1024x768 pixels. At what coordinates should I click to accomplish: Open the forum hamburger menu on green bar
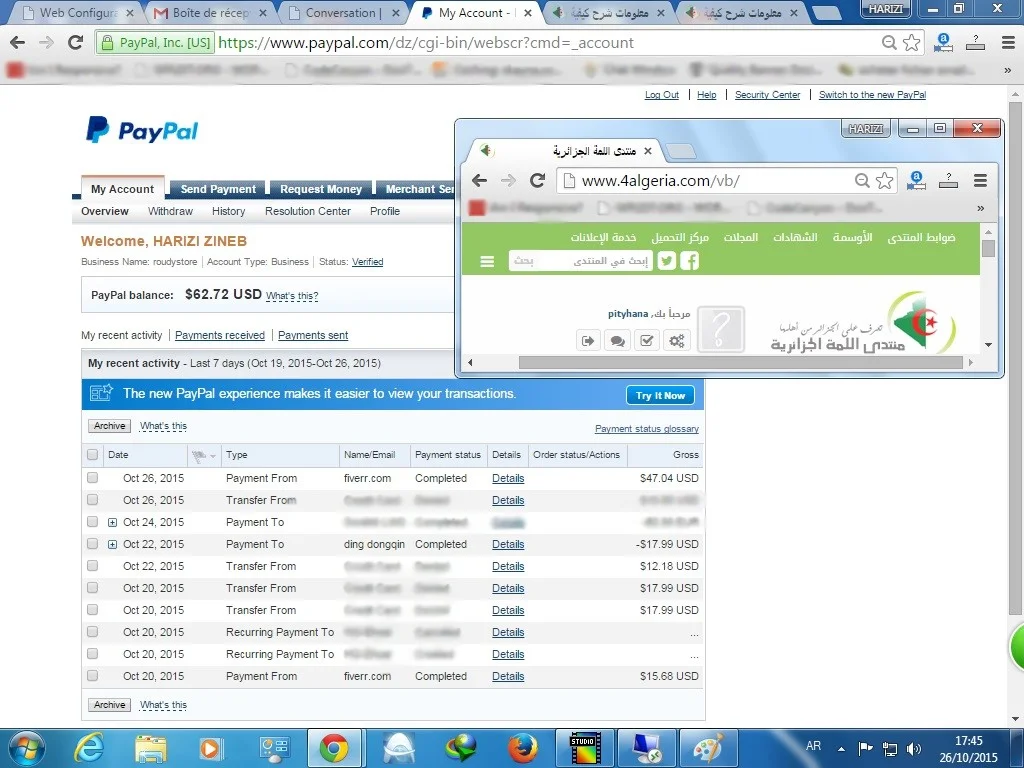[x=487, y=261]
